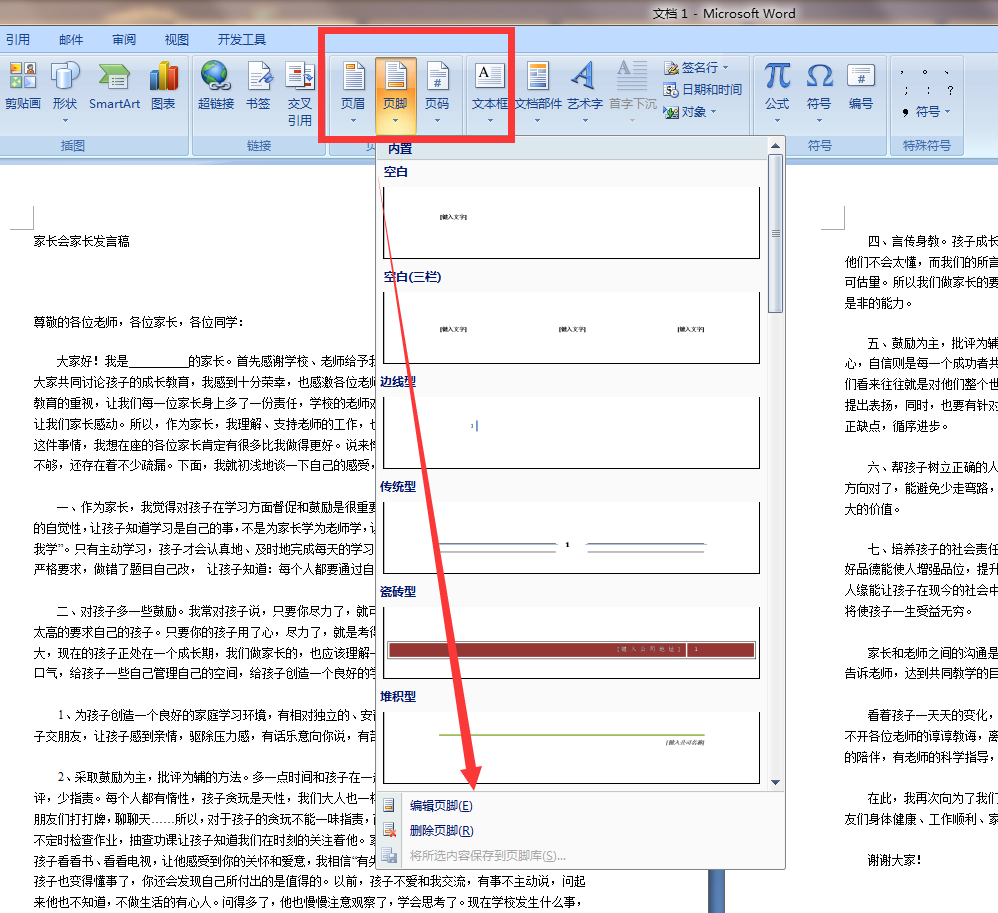Select the Blank (空白) footer thumbnail
Image resolution: width=998 pixels, height=913 pixels.
tap(571, 222)
